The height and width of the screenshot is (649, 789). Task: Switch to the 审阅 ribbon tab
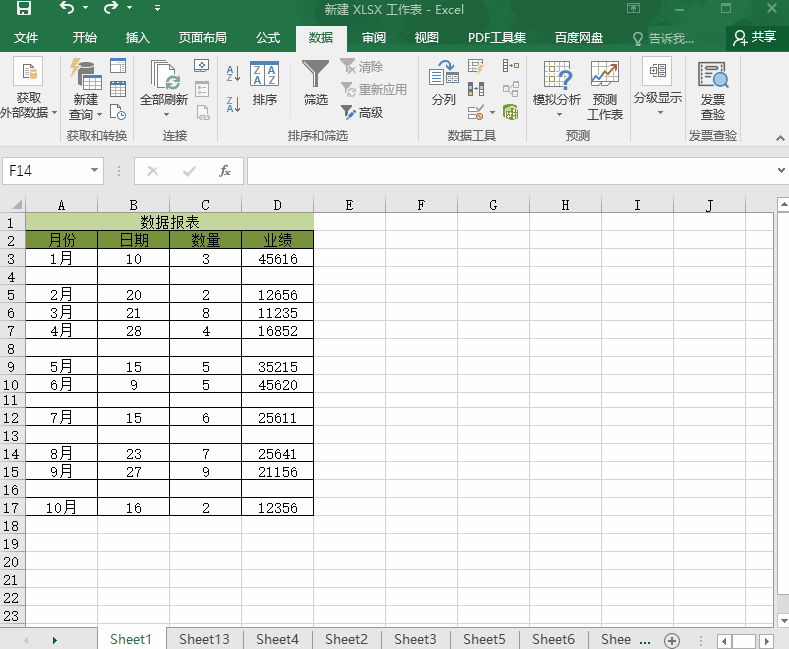374,38
